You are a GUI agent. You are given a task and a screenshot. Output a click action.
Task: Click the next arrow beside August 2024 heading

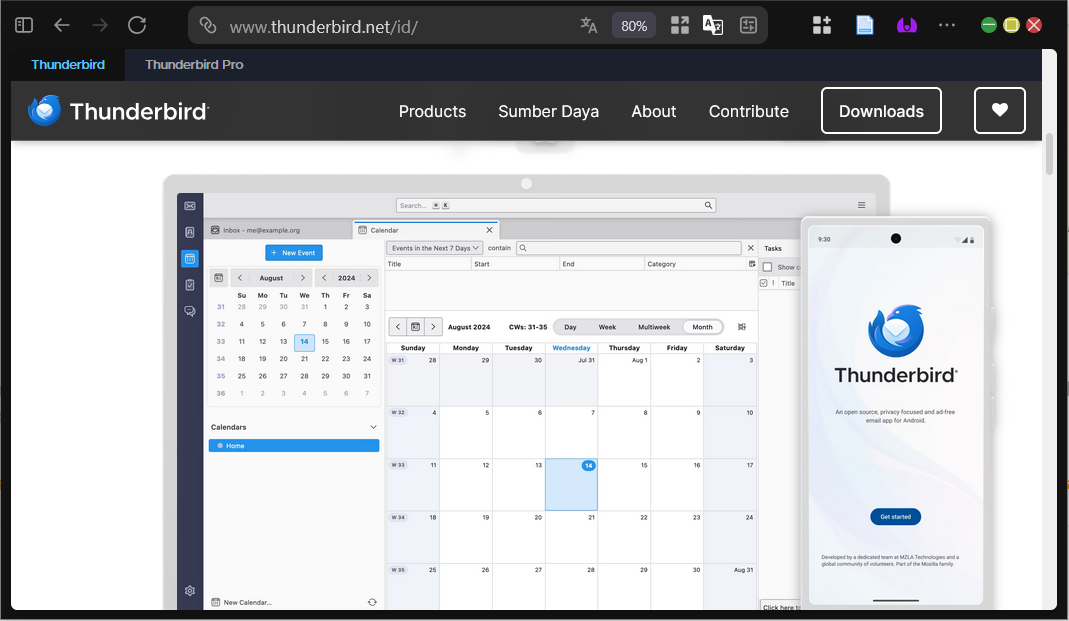[433, 327]
